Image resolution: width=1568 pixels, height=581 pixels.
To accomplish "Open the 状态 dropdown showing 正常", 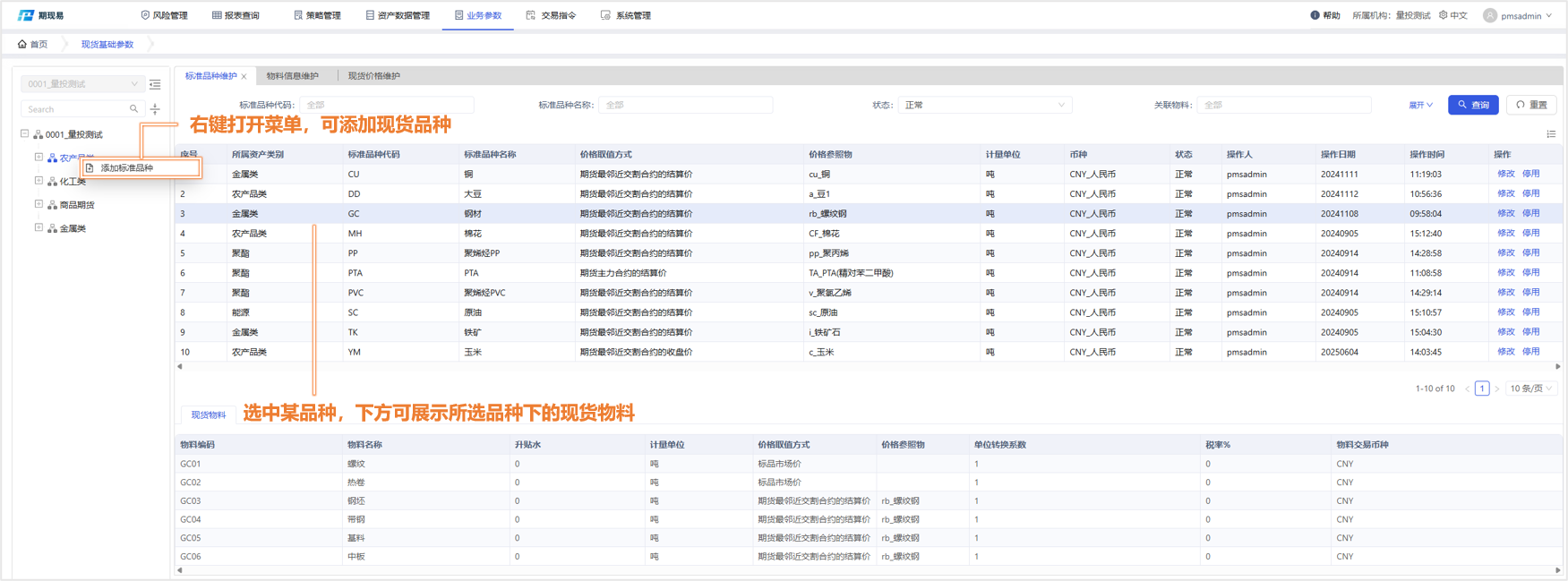I will tap(983, 105).
